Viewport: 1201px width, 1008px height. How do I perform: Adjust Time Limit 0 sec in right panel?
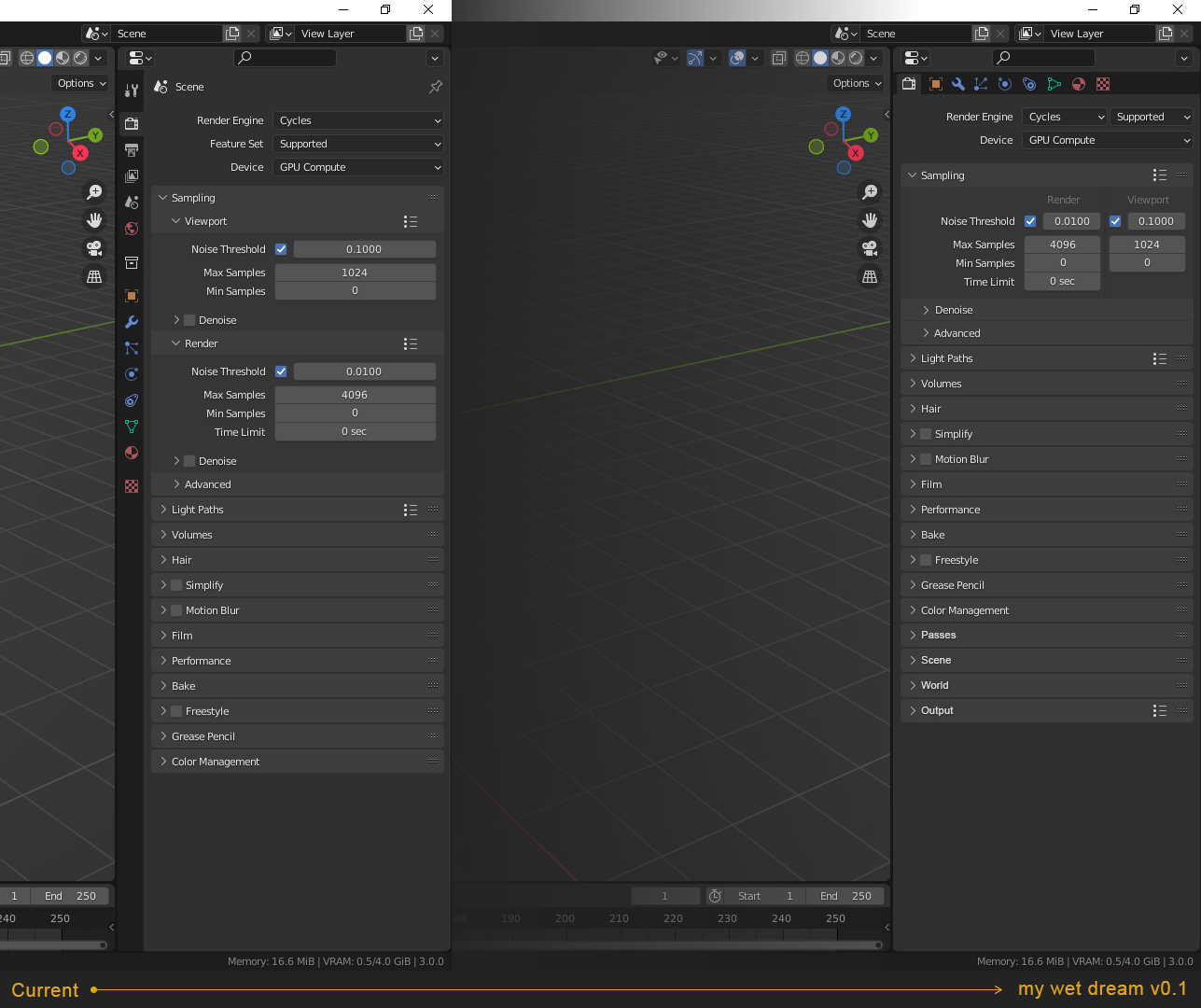[1062, 282]
